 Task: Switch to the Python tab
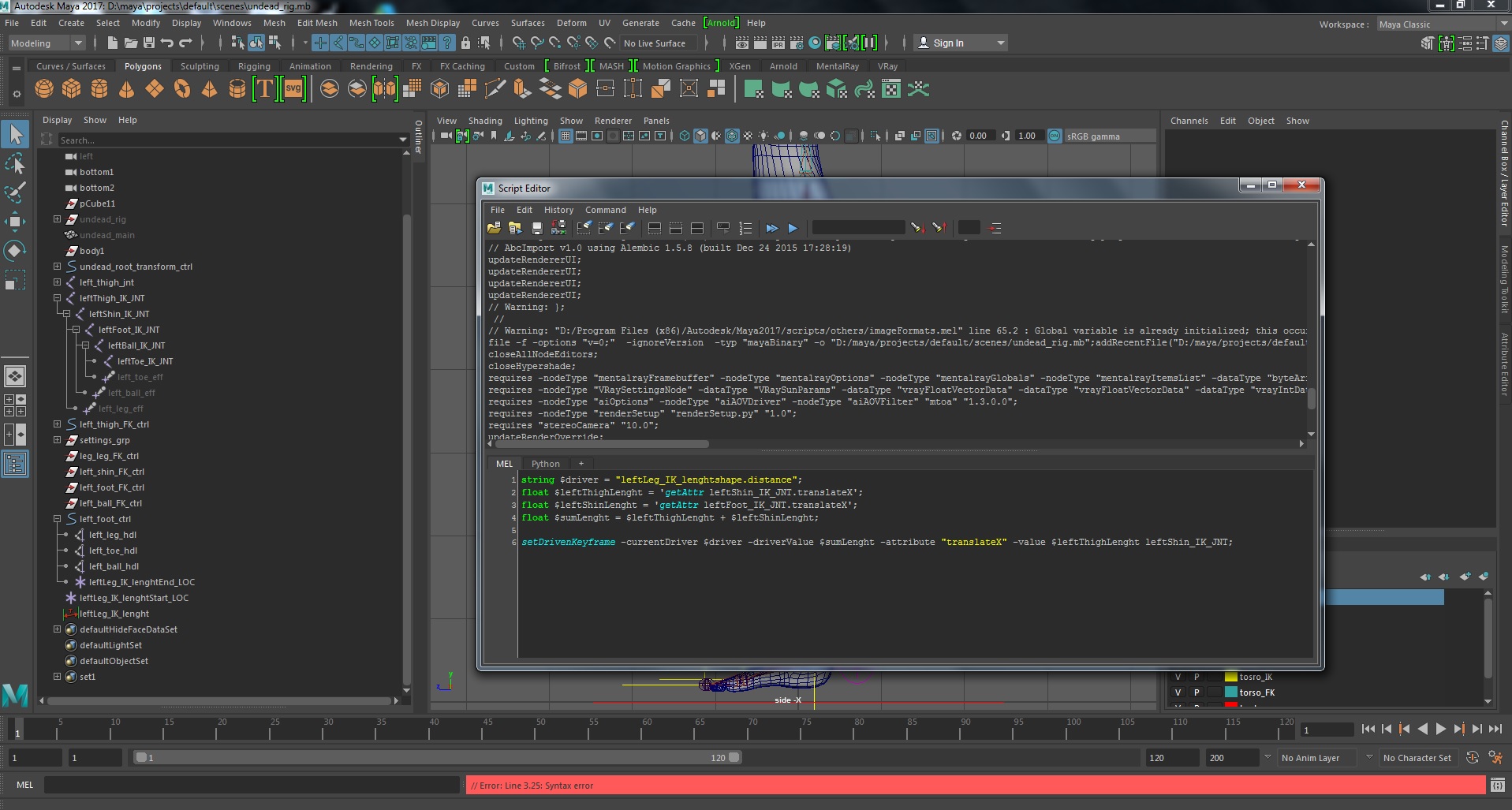[x=545, y=463]
